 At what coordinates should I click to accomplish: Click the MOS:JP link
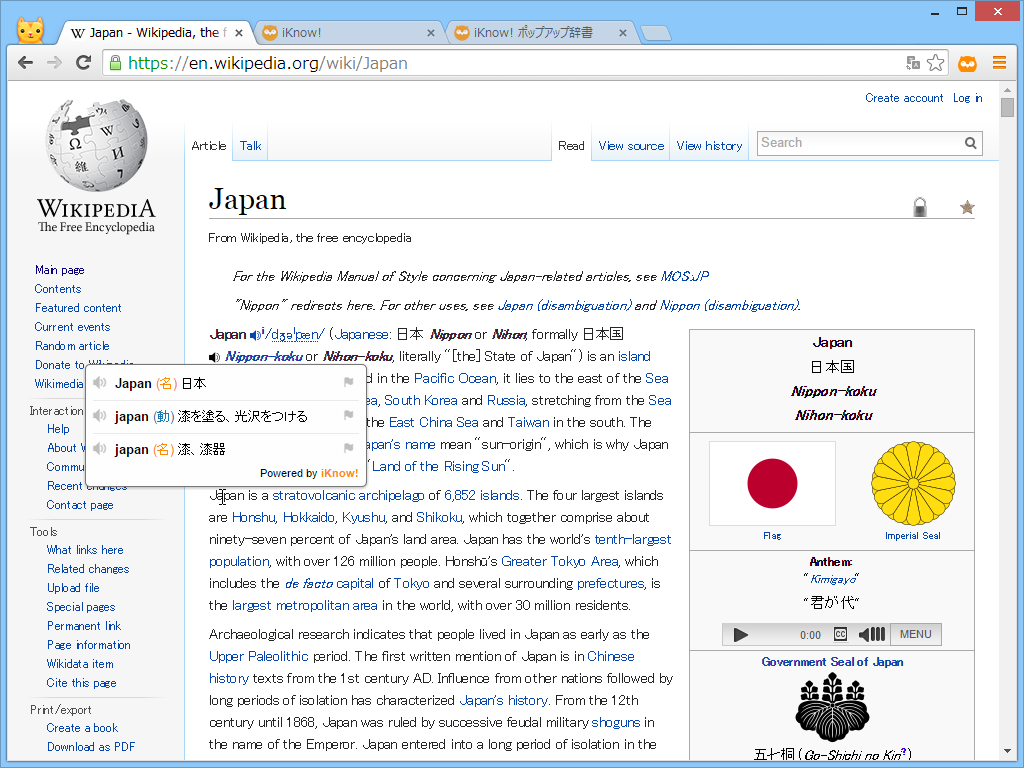click(684, 276)
